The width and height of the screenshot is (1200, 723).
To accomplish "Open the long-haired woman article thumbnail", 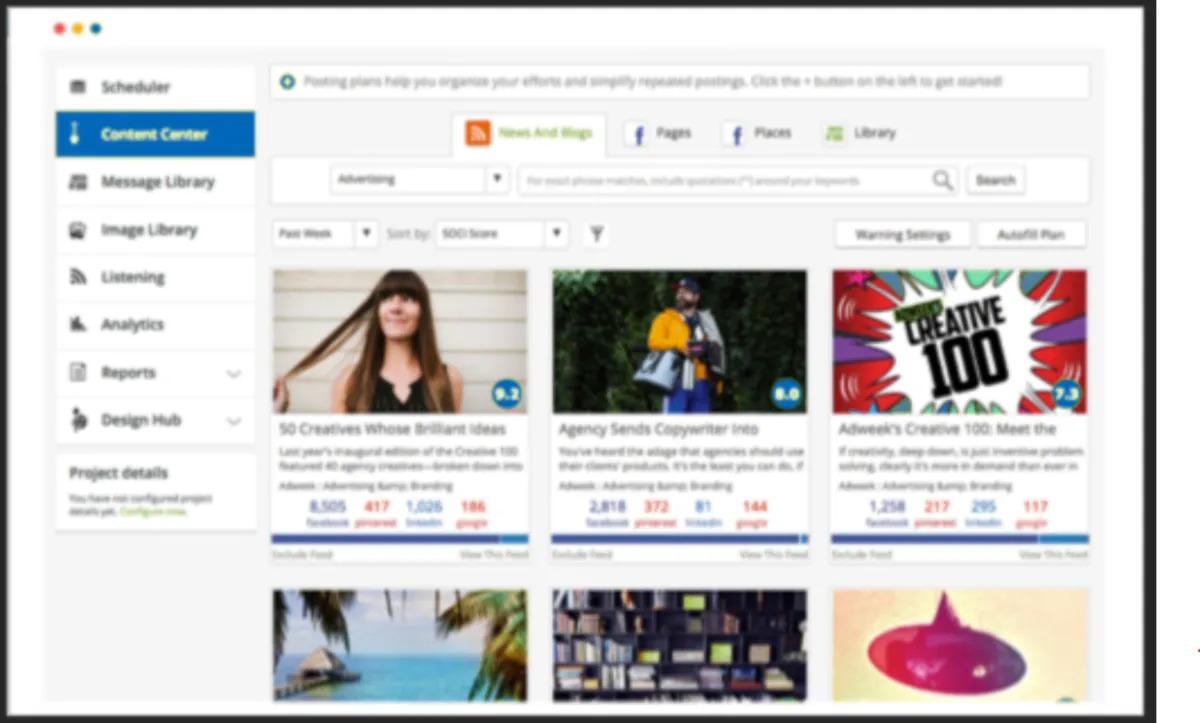I will pyautogui.click(x=400, y=341).
